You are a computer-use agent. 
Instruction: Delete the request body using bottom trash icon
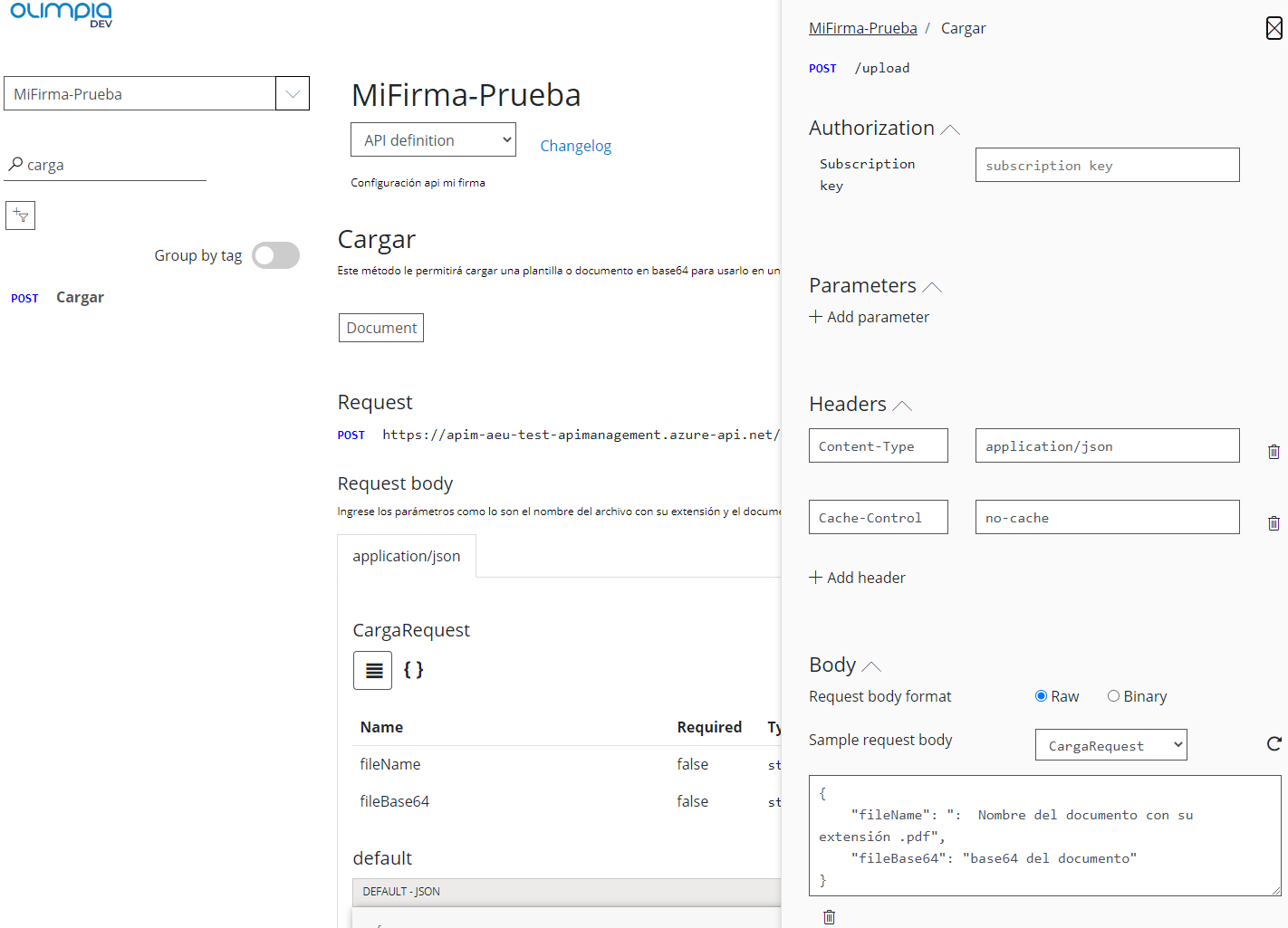pyautogui.click(x=829, y=916)
